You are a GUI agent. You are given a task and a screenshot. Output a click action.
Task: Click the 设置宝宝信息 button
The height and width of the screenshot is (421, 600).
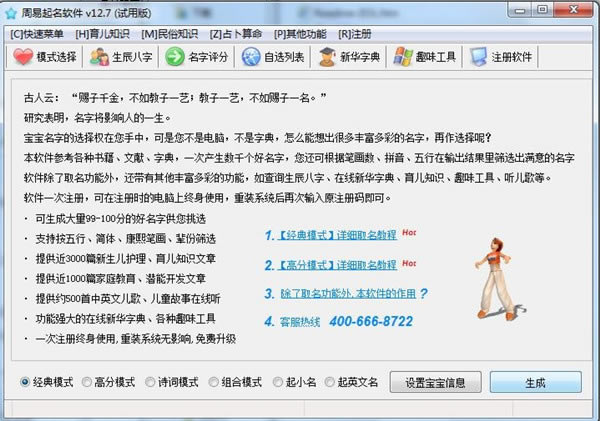(x=435, y=382)
